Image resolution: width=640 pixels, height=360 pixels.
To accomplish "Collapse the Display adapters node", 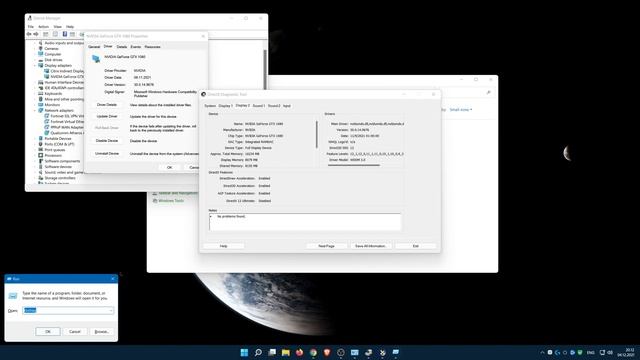I will (x=35, y=65).
